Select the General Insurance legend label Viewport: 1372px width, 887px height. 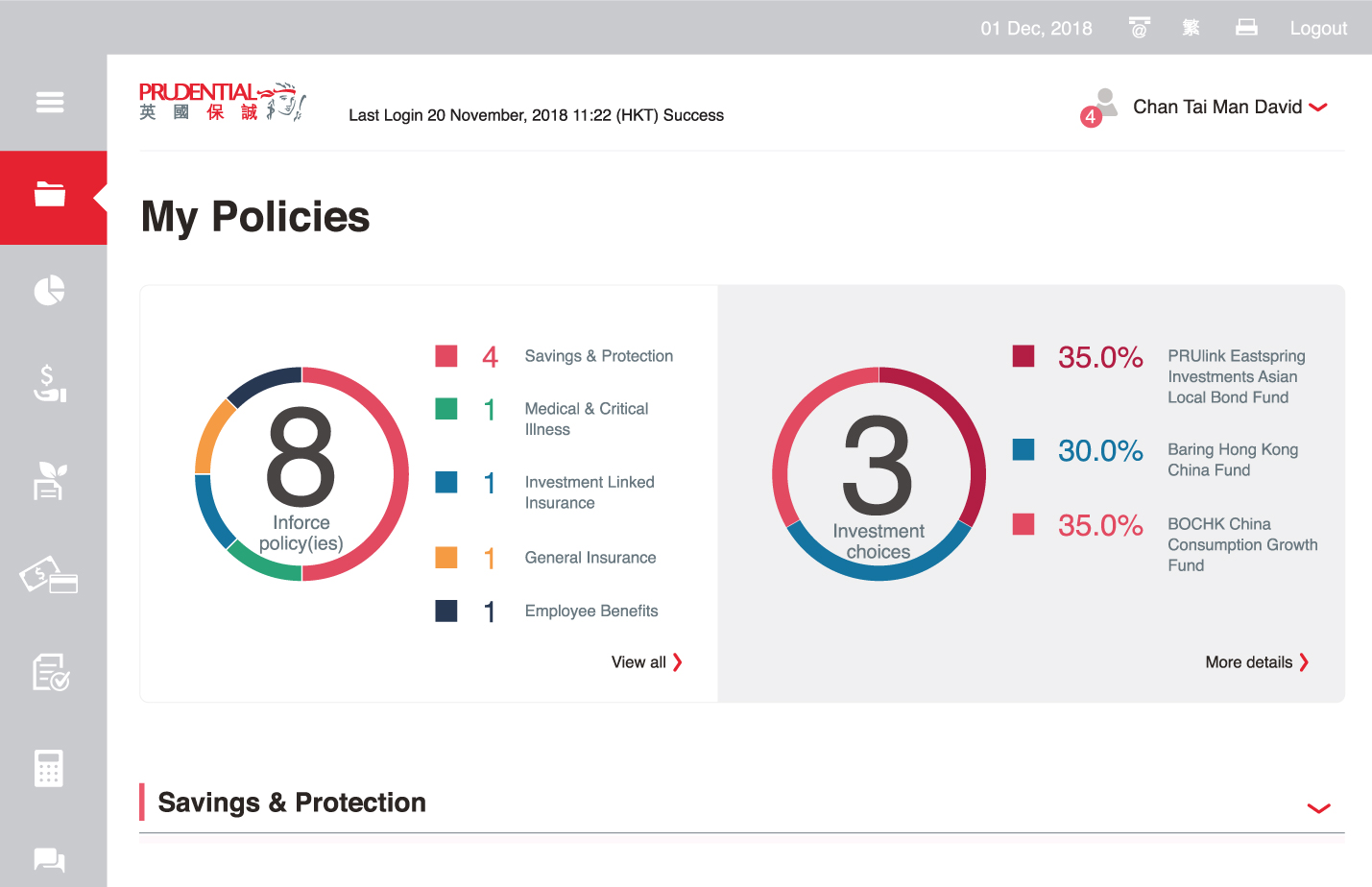(590, 558)
